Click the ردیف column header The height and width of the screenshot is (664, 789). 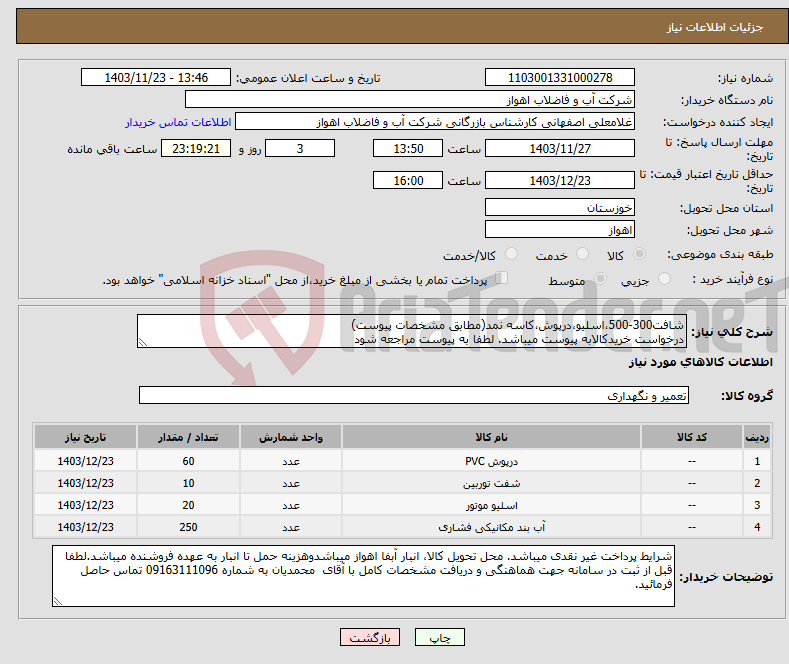[757, 437]
